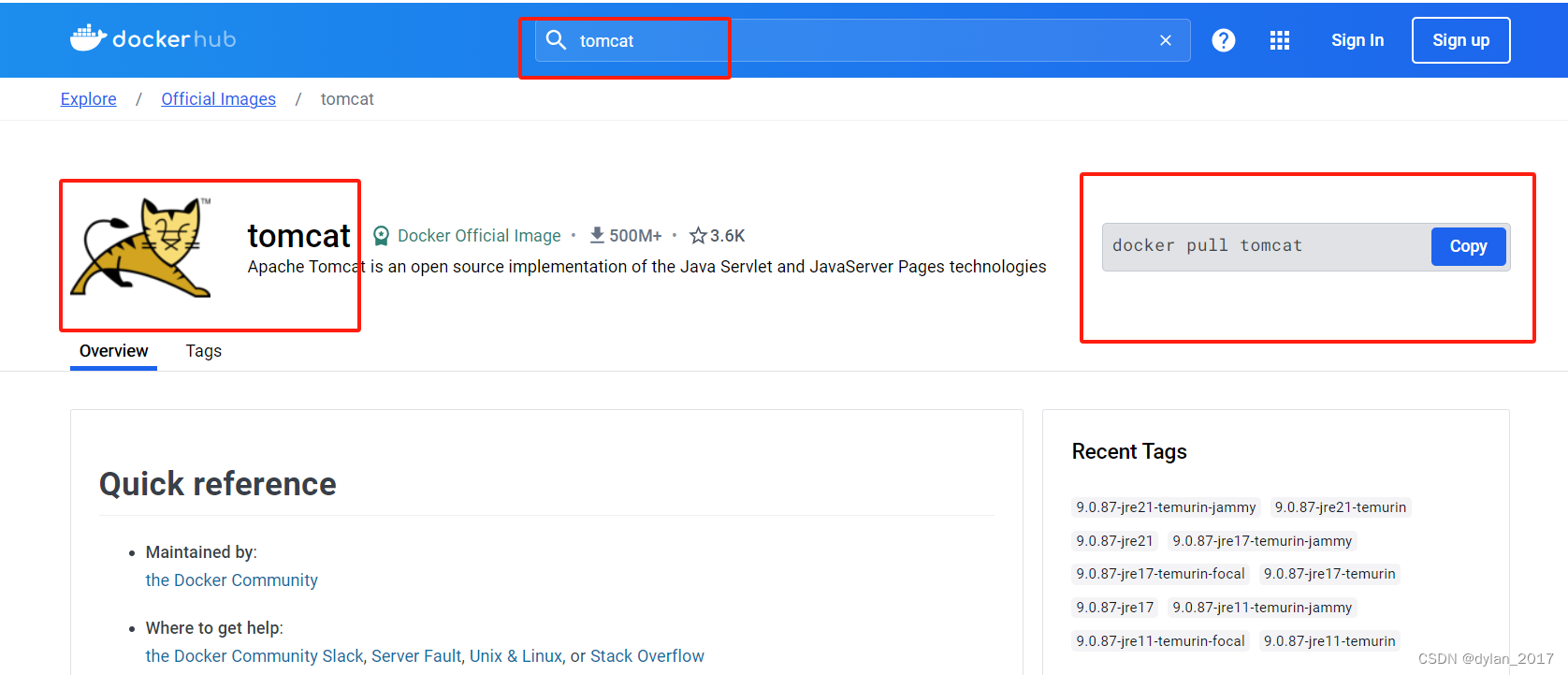Select tag 9.0.87-jre21
The image size is (1568, 675).
1115,541
